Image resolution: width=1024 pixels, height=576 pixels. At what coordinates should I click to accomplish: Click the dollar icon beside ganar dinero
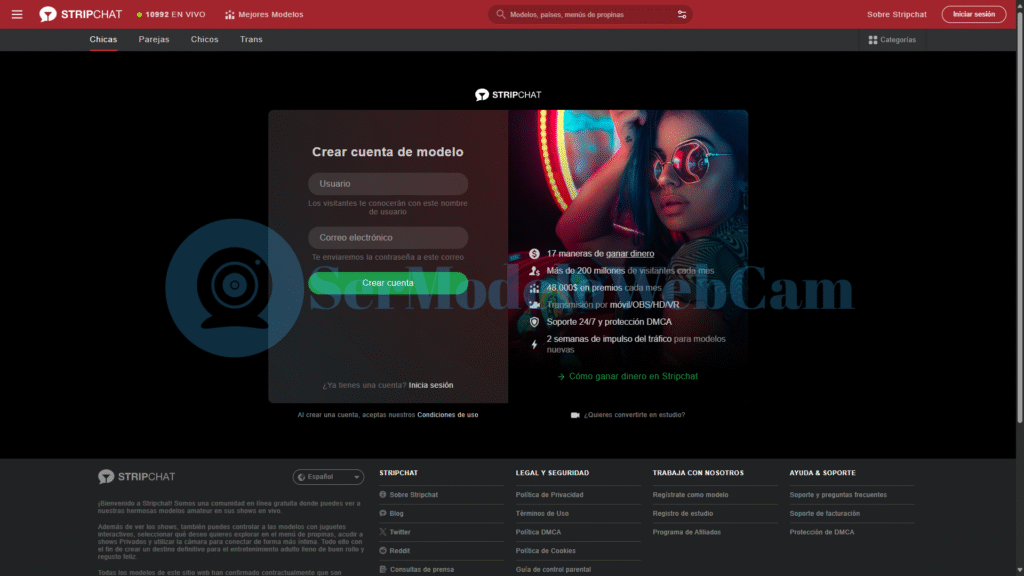(534, 254)
